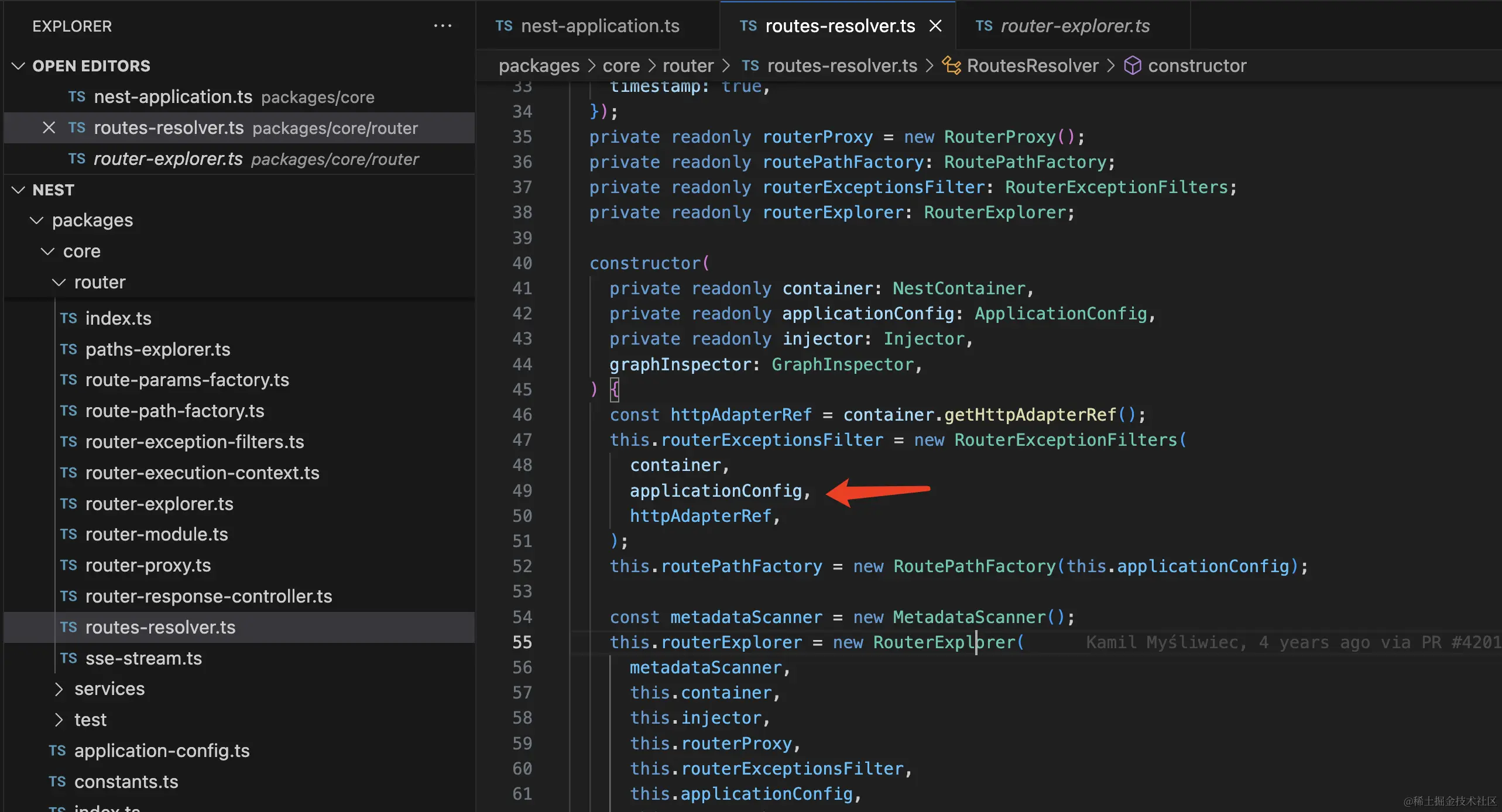Click TS icon in breadcrumb before routes-resolver.ts

coord(750,66)
